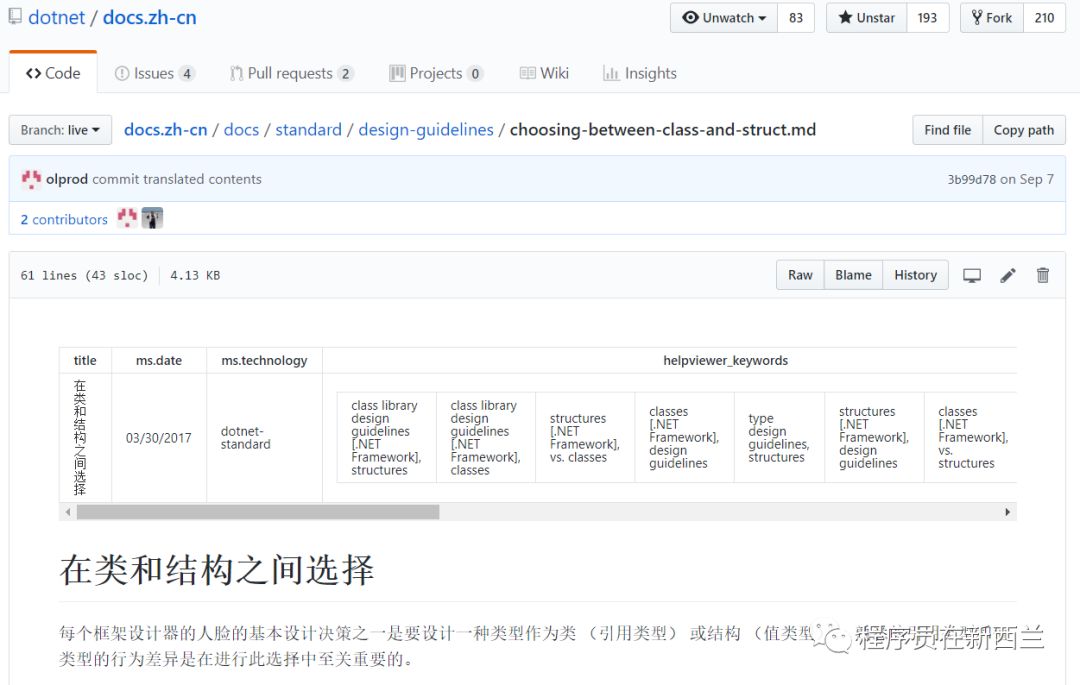
Task: Select the 'type design guidelines, structures' cell
Action: coord(779,438)
